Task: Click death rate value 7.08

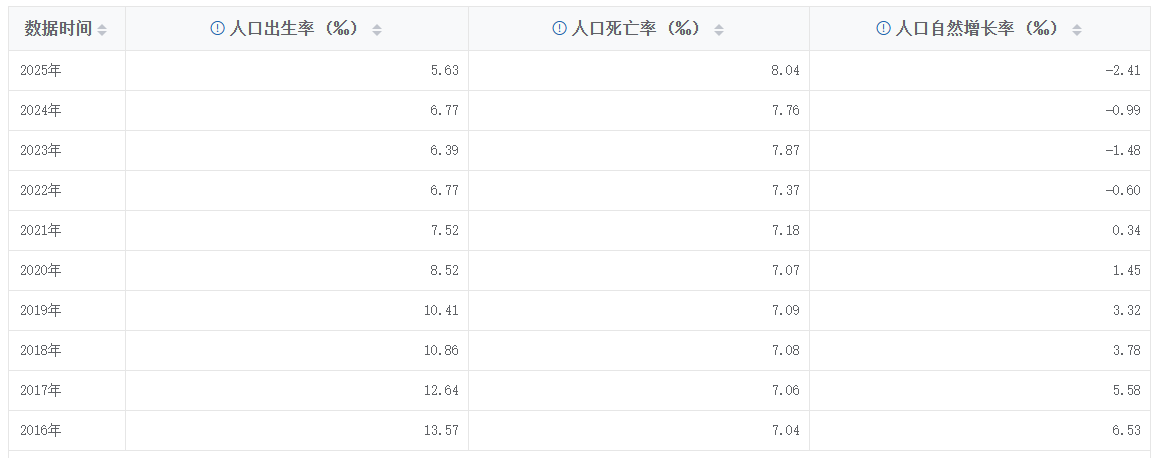Action: click(x=786, y=350)
